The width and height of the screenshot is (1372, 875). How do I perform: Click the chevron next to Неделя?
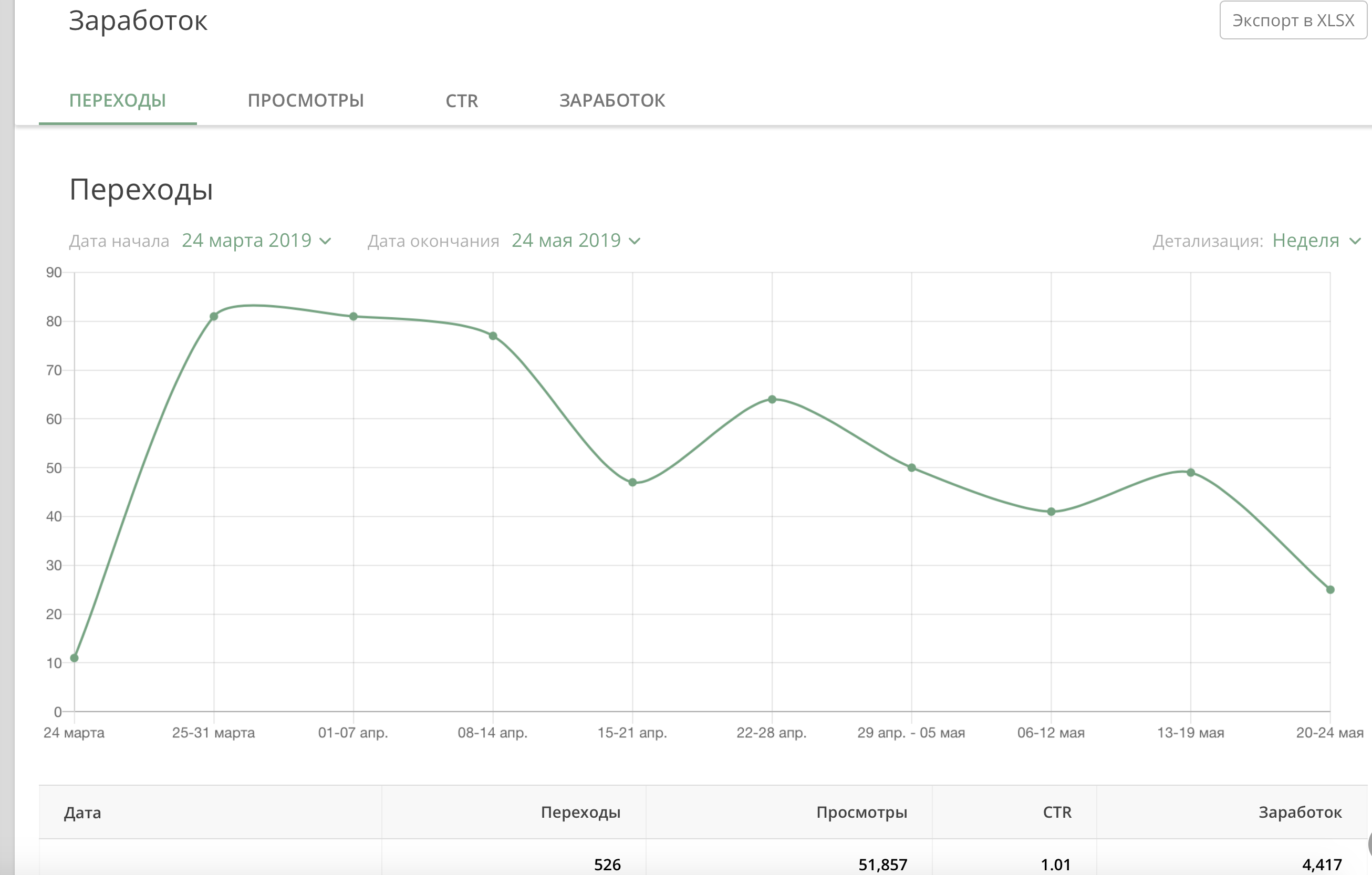click(1356, 242)
